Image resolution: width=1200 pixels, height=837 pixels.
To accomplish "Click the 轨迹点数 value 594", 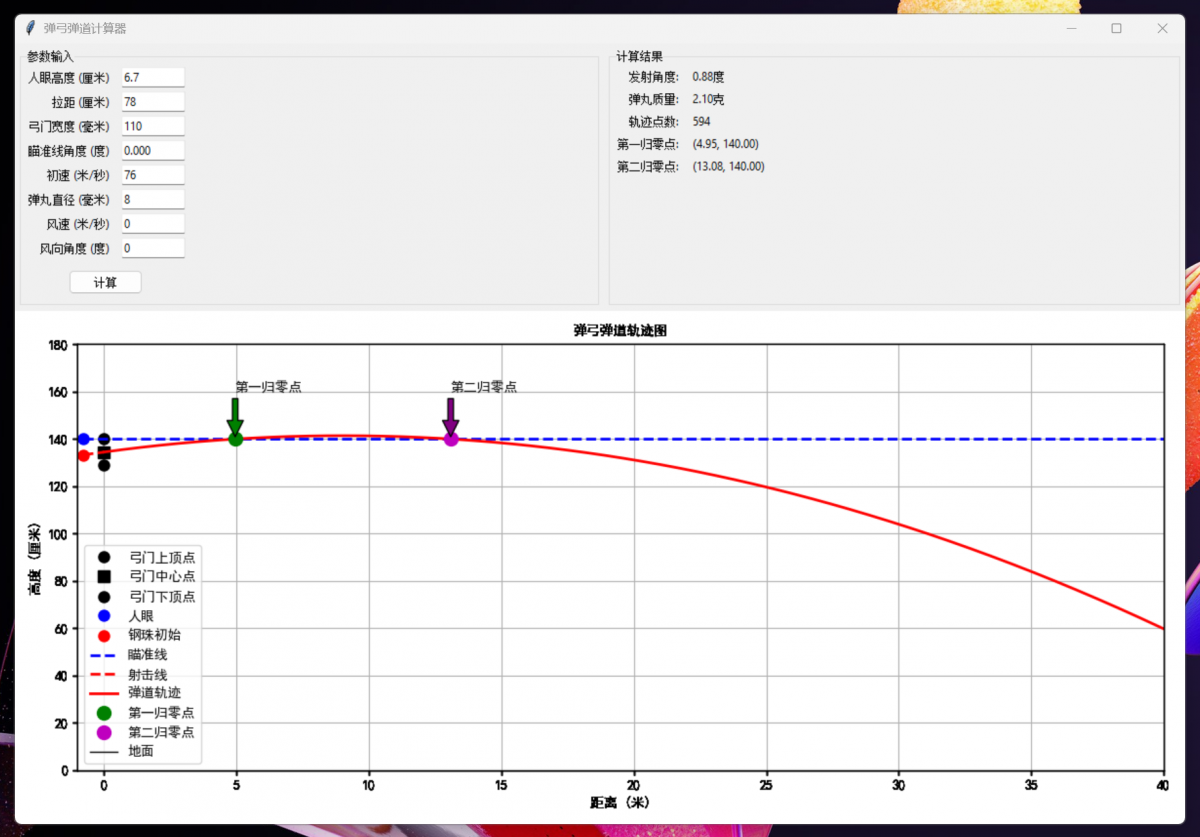I will coord(702,121).
